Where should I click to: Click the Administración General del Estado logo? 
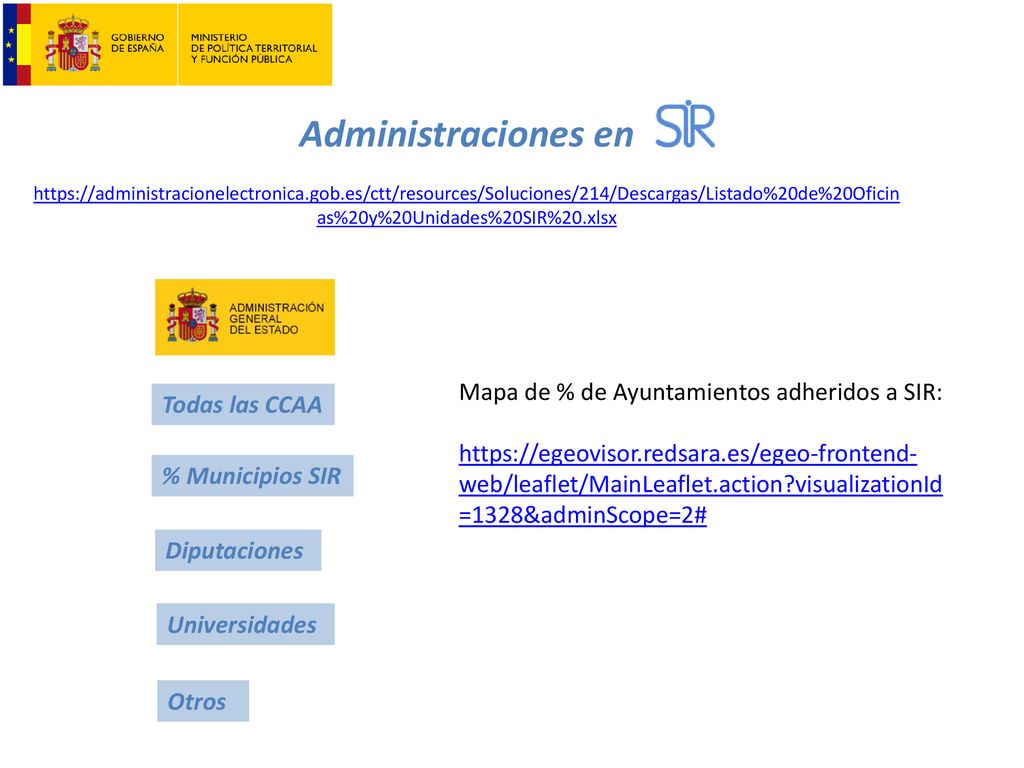click(244, 317)
